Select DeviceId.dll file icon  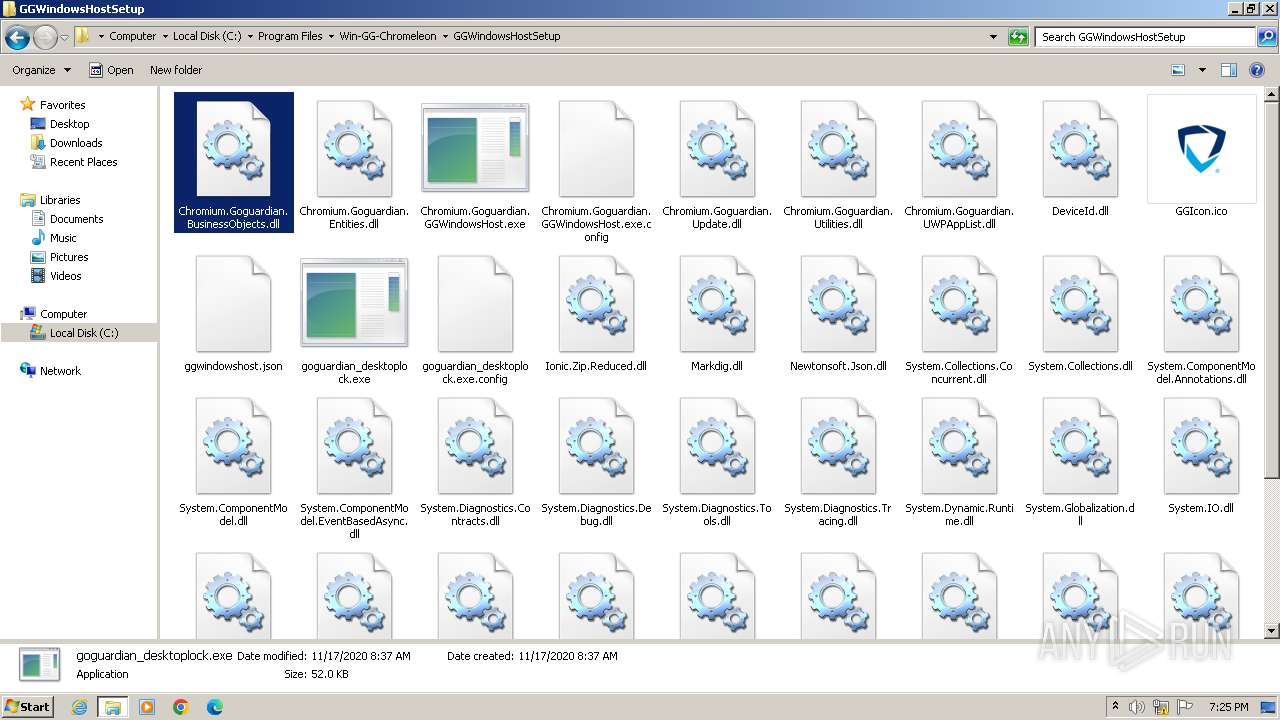coord(1080,149)
